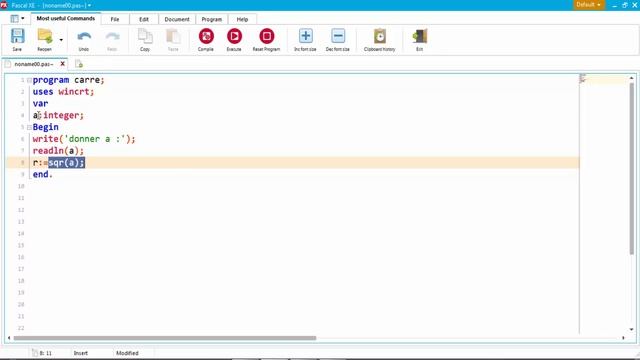This screenshot has height=360, width=640.
Task: Click the cursor position 8: 11 status
Action: click(45, 353)
